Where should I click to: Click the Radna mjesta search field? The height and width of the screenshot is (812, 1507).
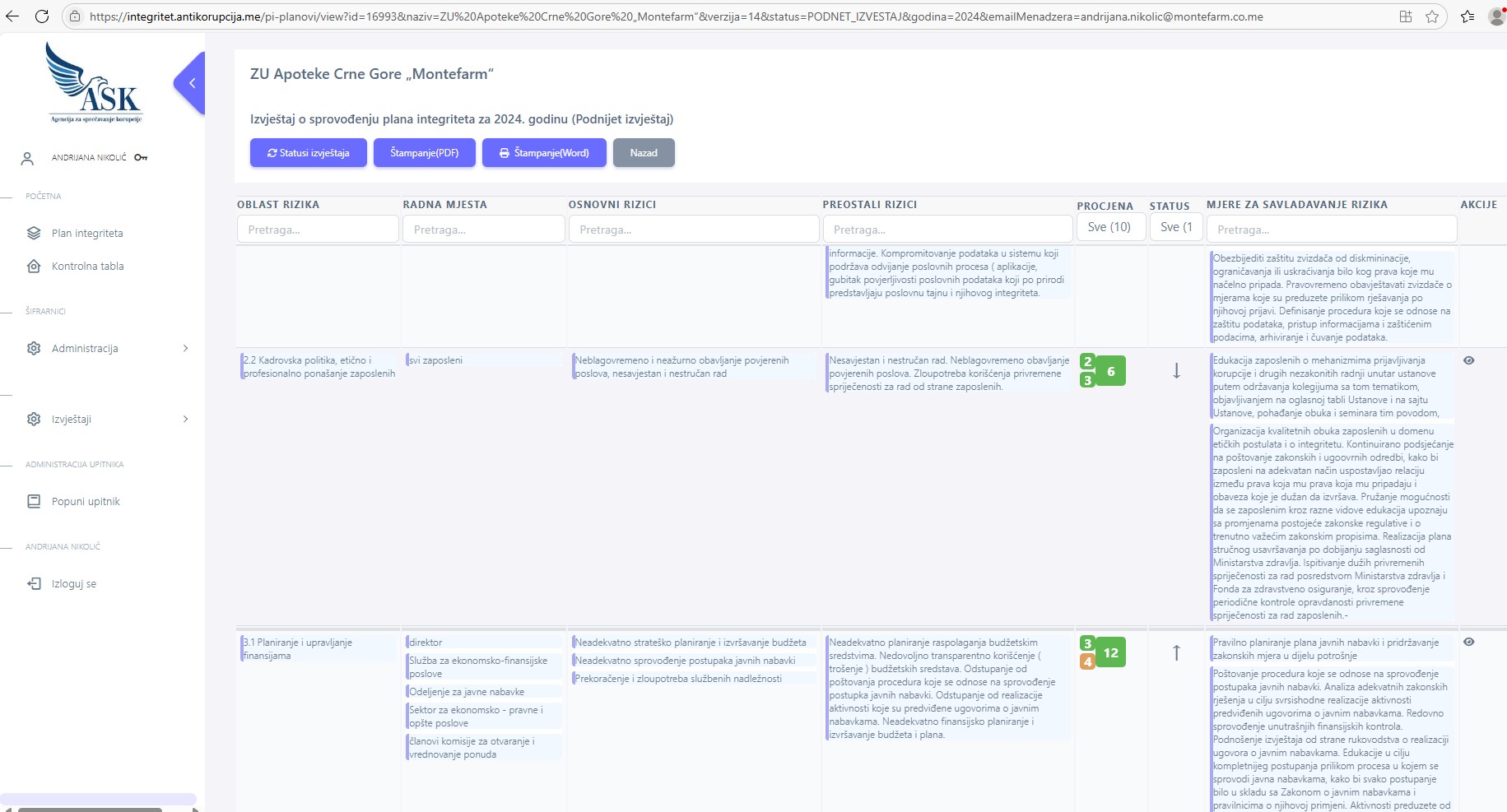(484, 230)
